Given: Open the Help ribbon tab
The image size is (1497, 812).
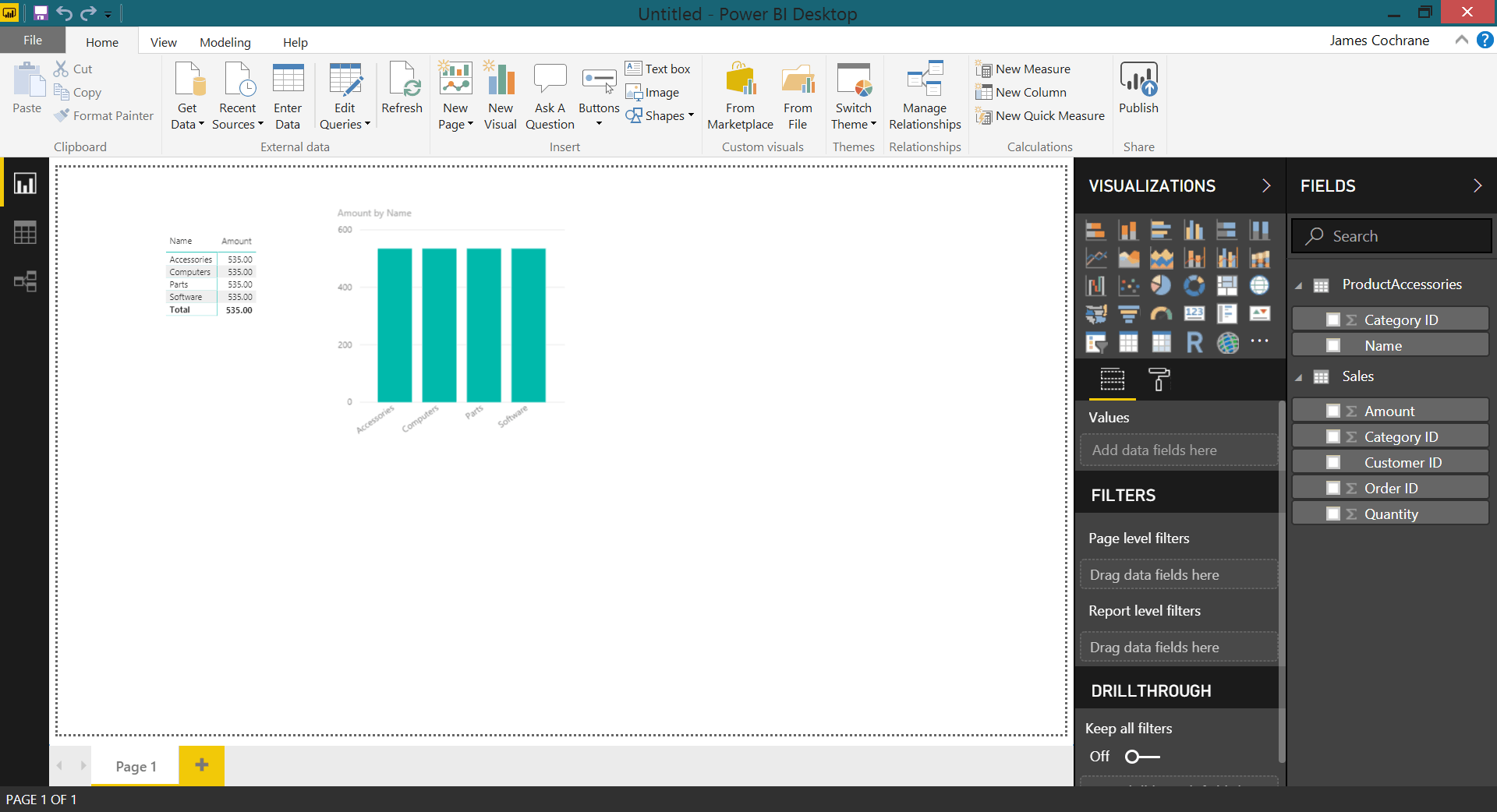Looking at the screenshot, I should 296,42.
